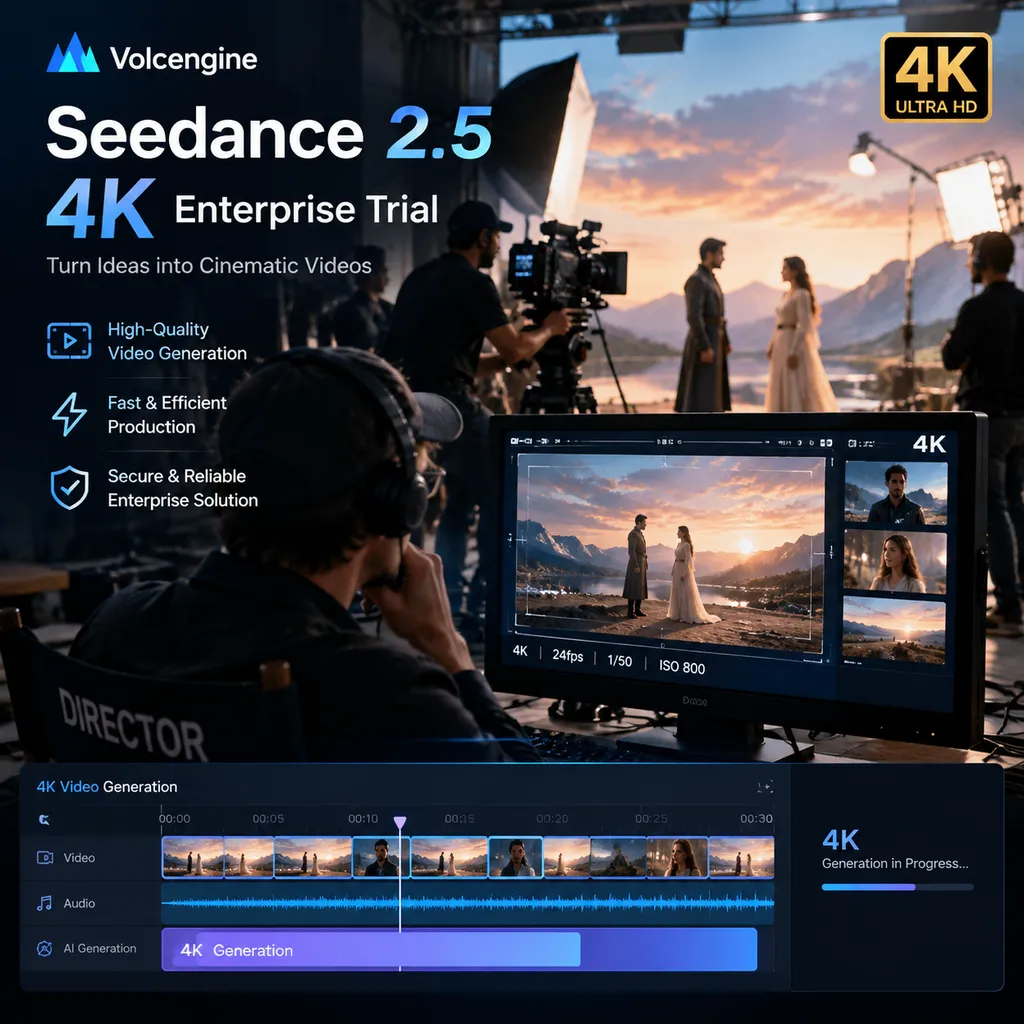Click the large gradient 4K beside Enterprise Trial

(101, 209)
